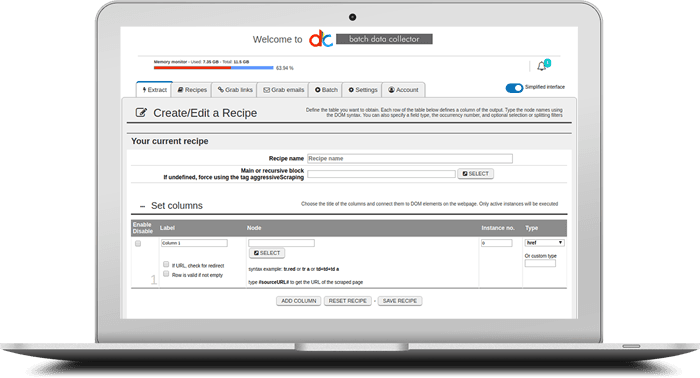Toggle the Simplified interface switch
The height and width of the screenshot is (378, 700).
tap(514, 88)
